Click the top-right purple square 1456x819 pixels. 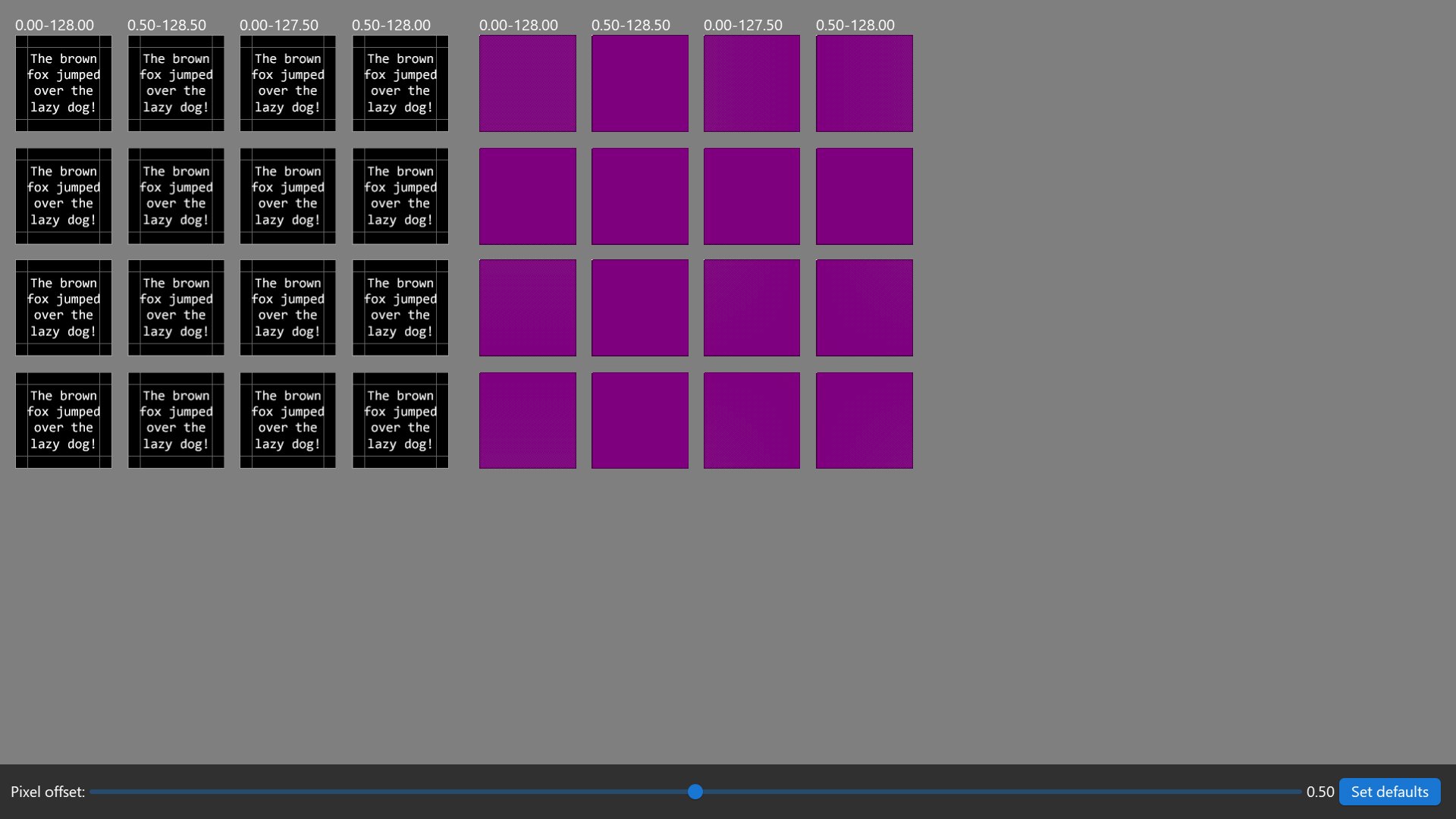coord(864,83)
